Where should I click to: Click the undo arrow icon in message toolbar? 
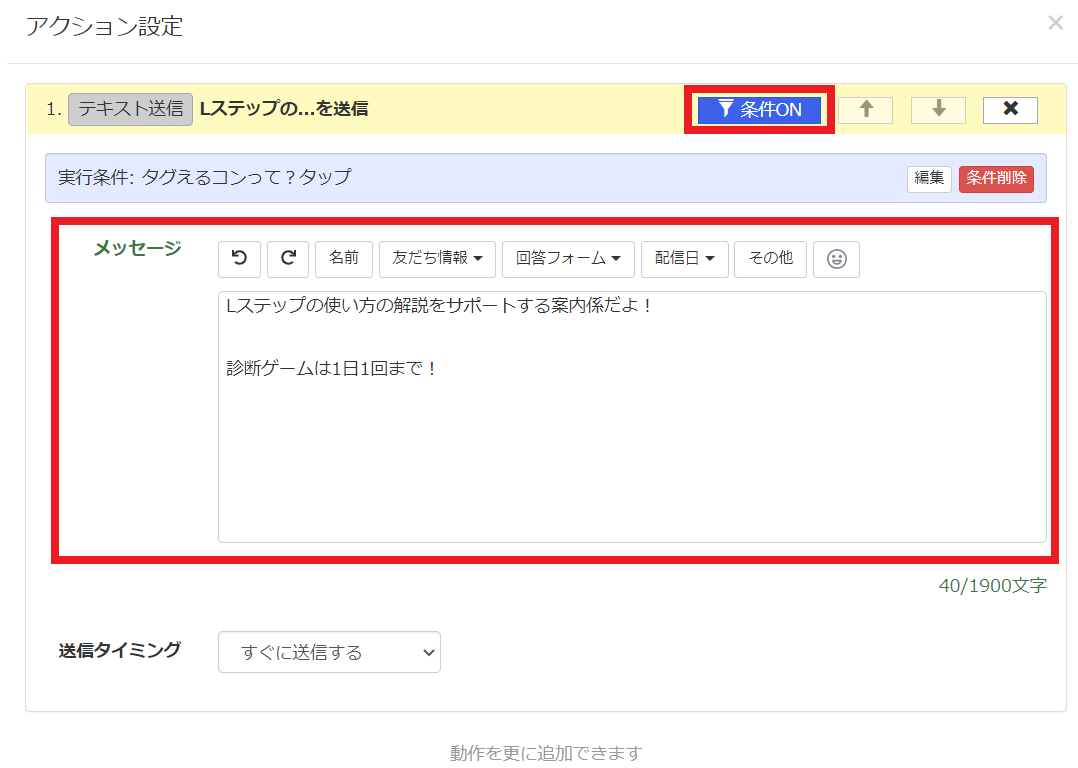click(x=239, y=259)
